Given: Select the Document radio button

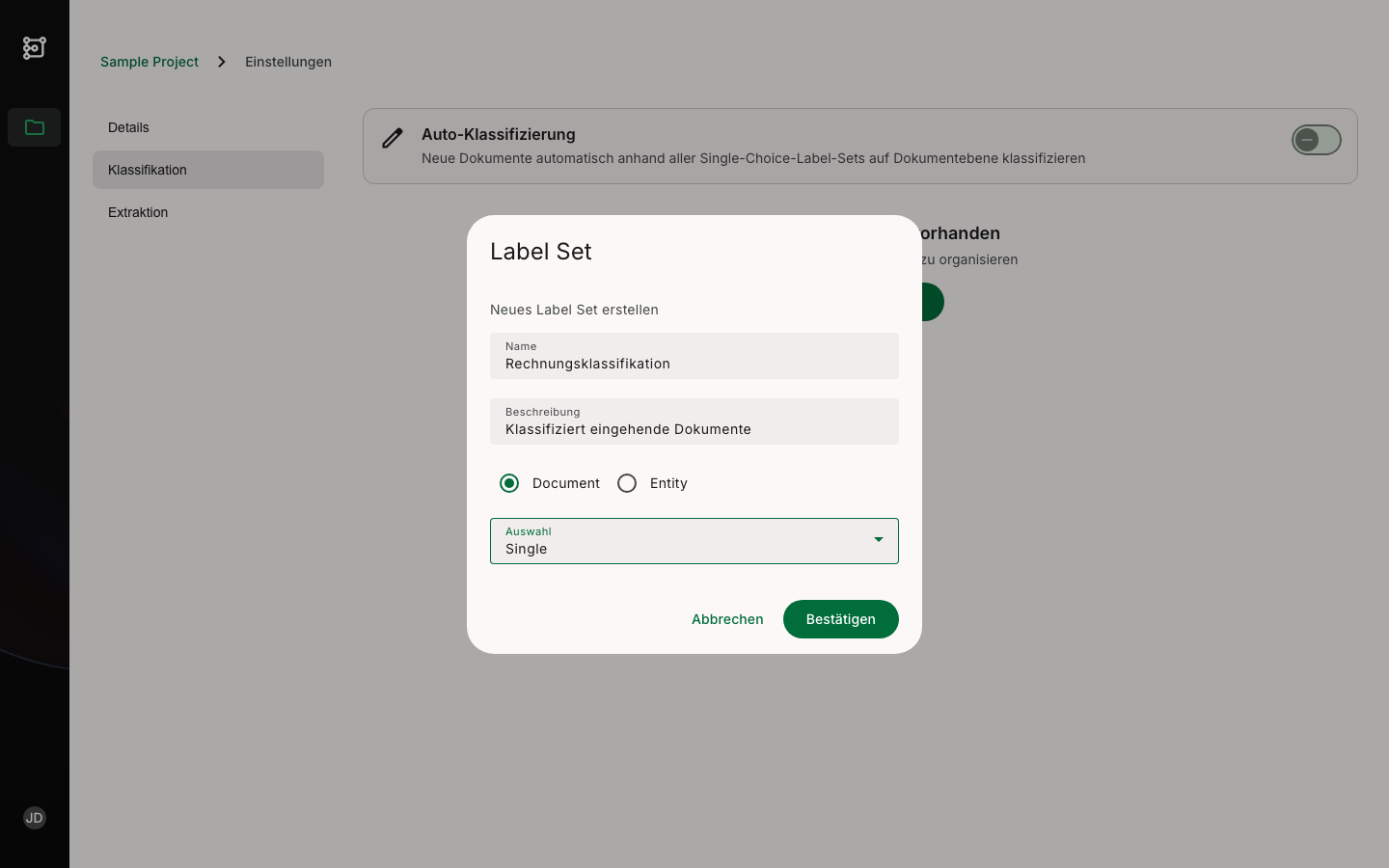Looking at the screenshot, I should [509, 483].
